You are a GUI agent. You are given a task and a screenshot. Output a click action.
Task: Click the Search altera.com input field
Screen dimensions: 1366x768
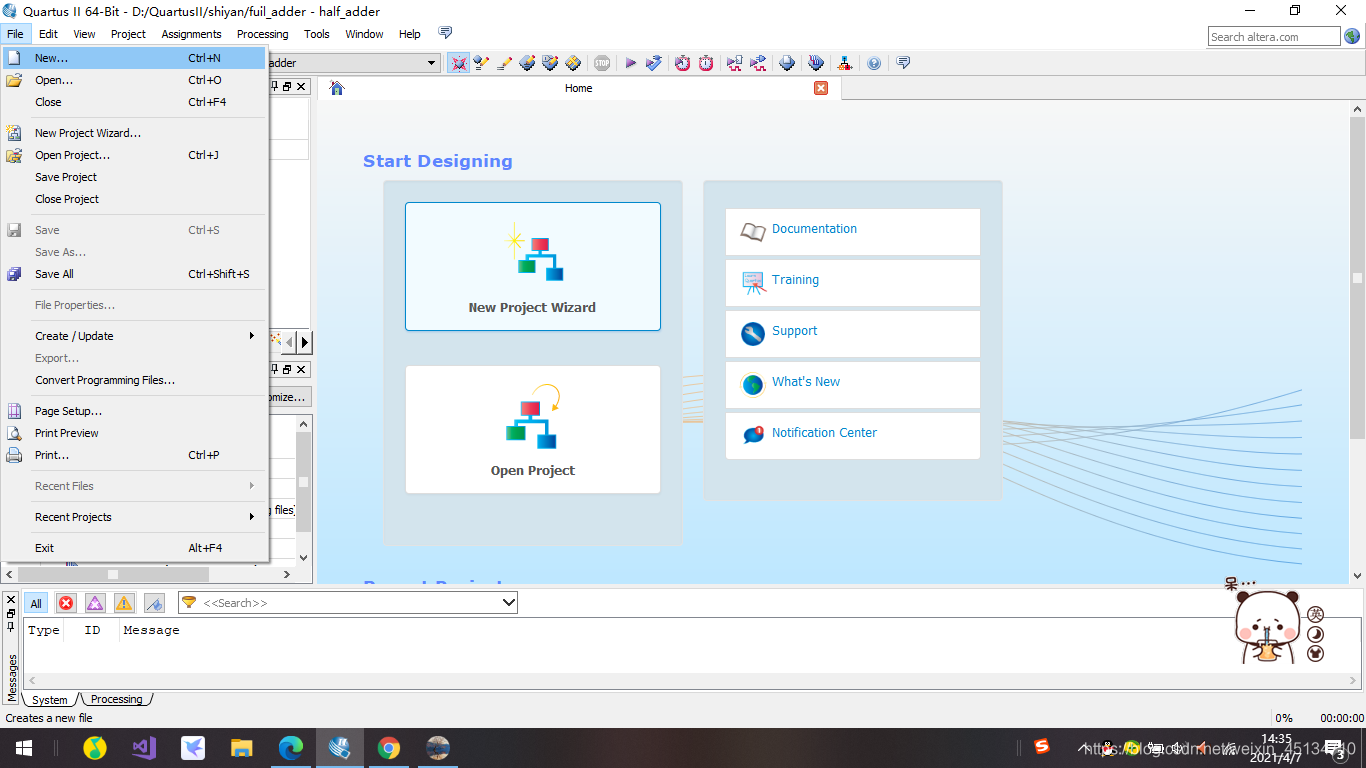tap(1274, 37)
